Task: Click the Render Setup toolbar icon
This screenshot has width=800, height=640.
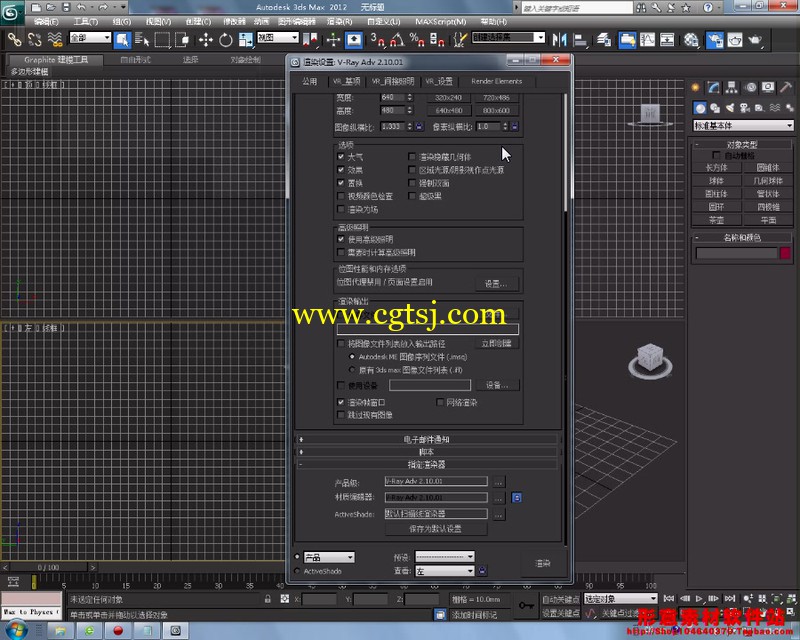Action: [x=714, y=39]
